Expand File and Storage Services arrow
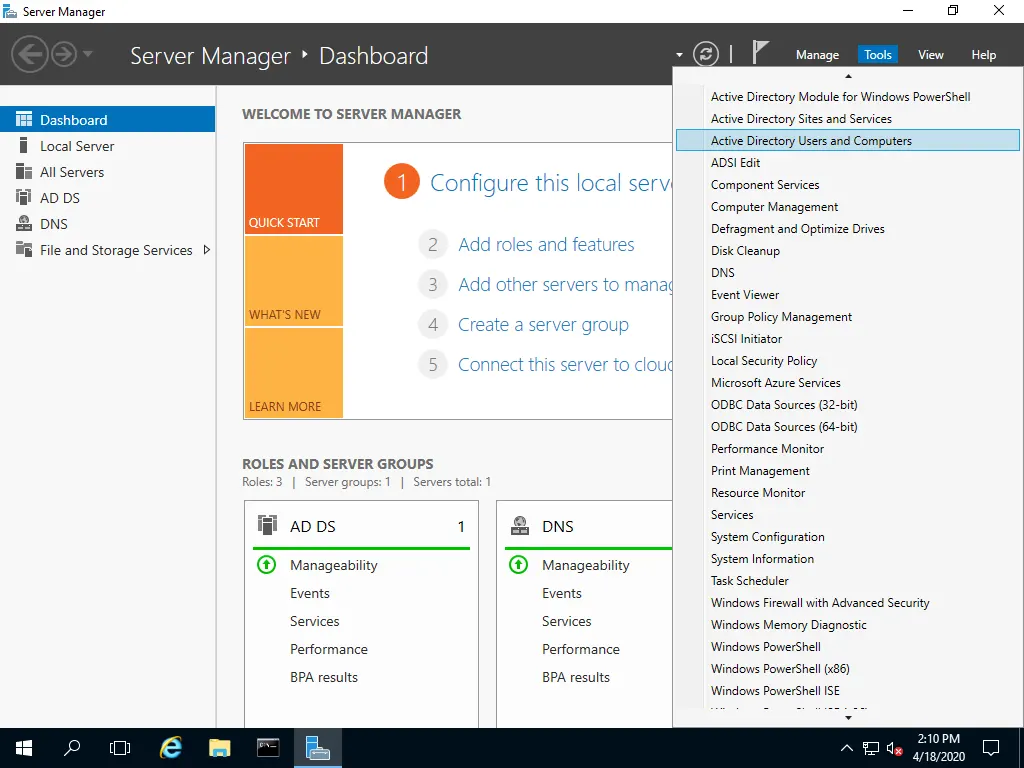1024x768 pixels. click(206, 249)
